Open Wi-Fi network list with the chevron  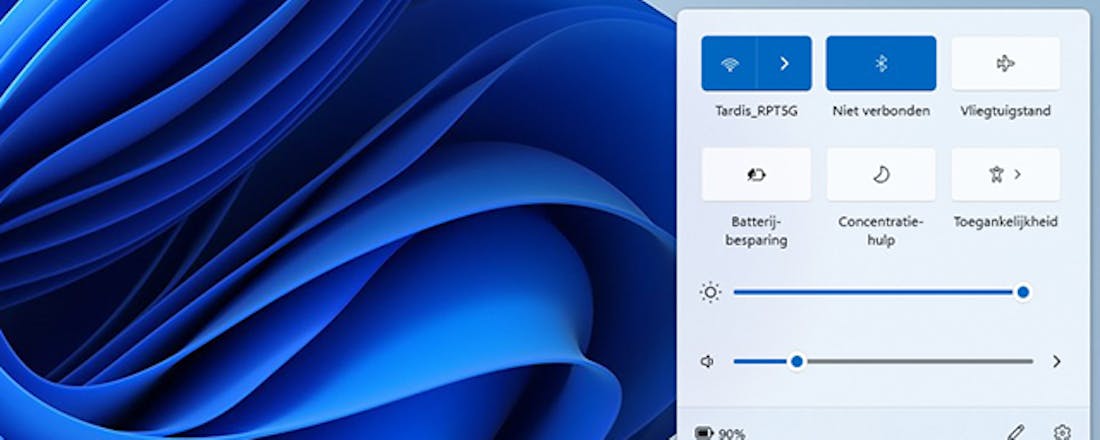784,64
